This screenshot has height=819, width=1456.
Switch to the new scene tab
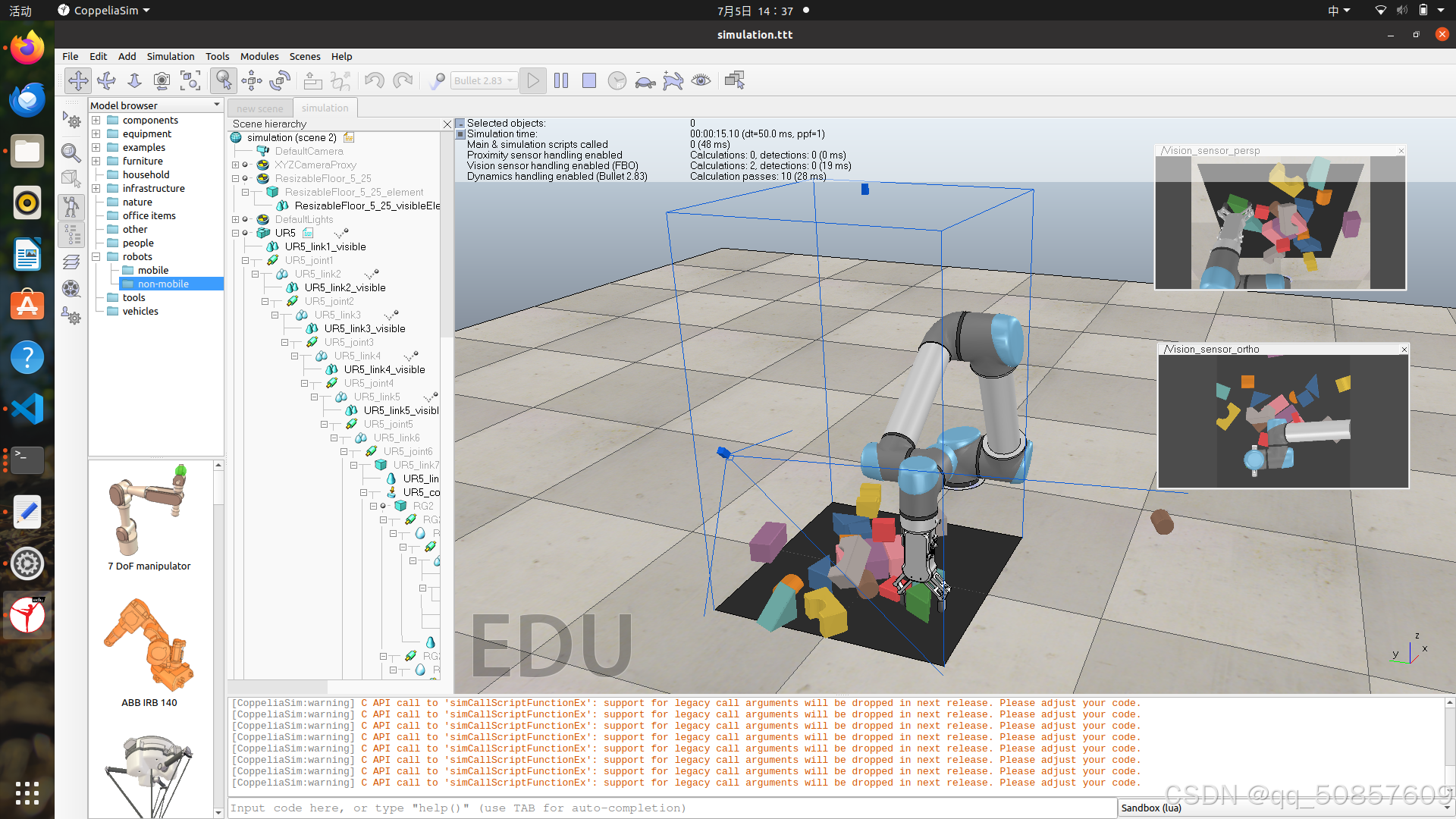click(x=259, y=108)
